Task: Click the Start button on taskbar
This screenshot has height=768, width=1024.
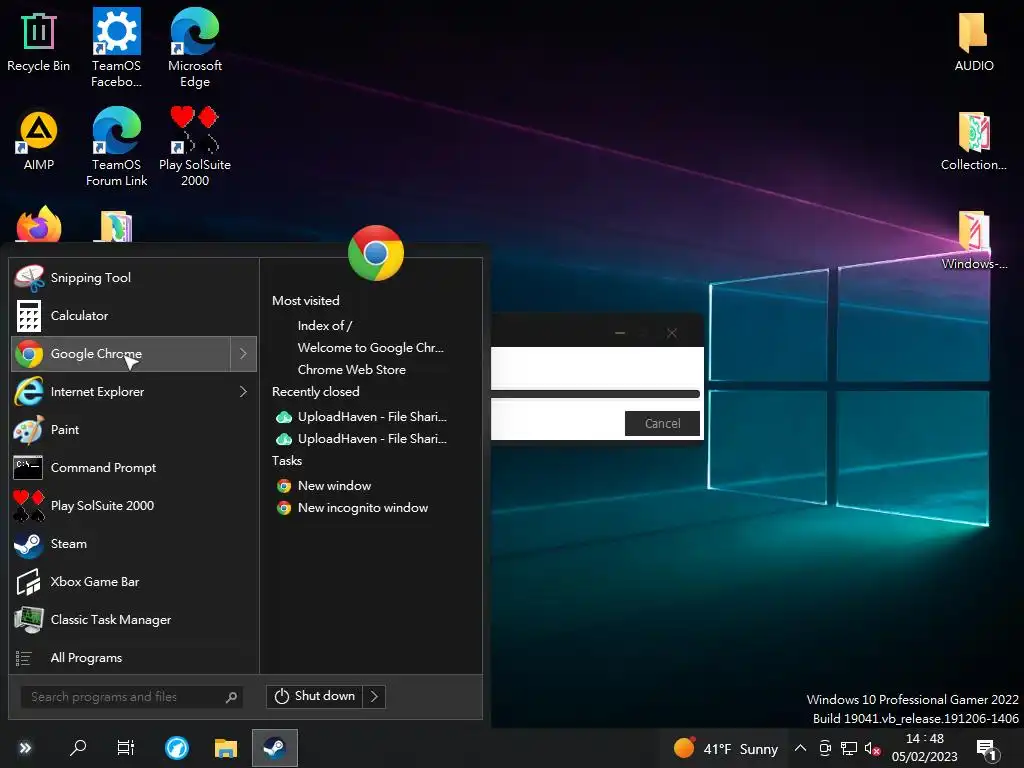Action: [25, 748]
